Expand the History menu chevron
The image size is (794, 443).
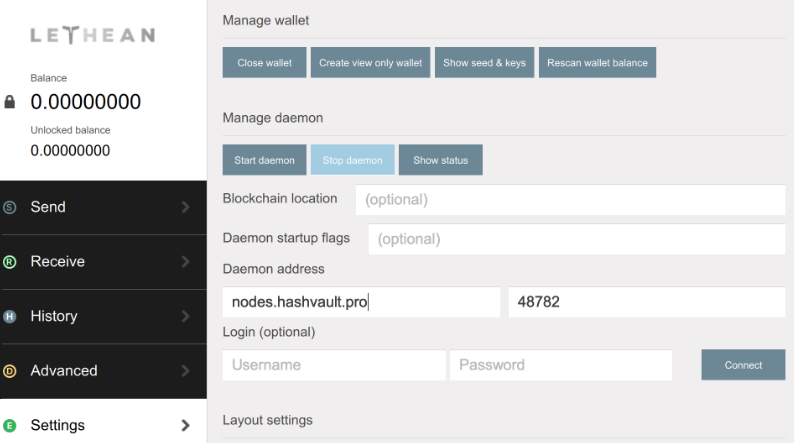pyautogui.click(x=185, y=316)
